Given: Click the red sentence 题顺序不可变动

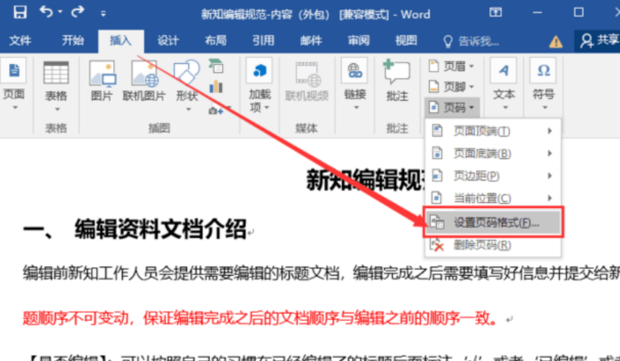Looking at the screenshot, I should [76, 318].
